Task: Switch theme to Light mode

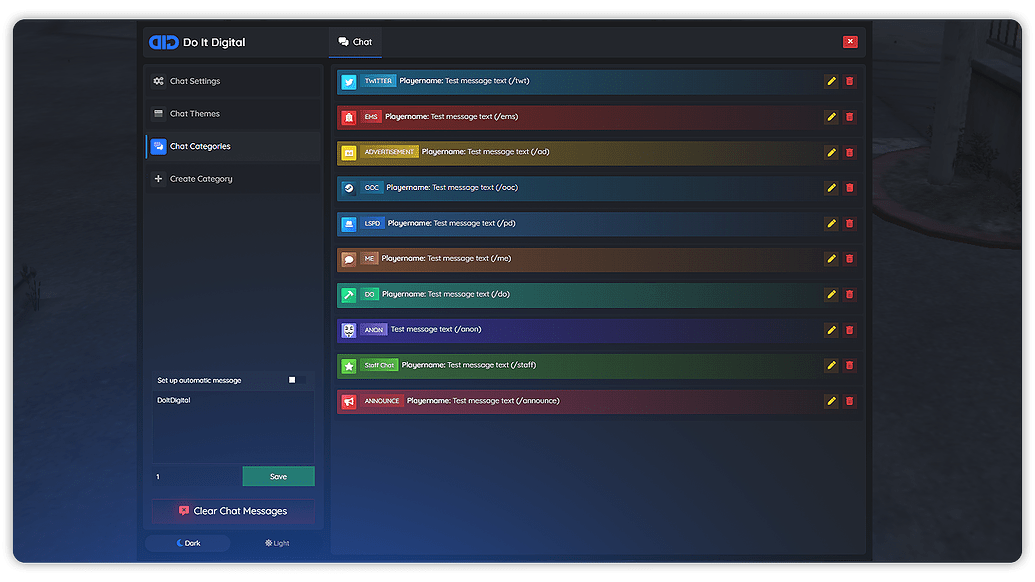Action: (x=276, y=543)
